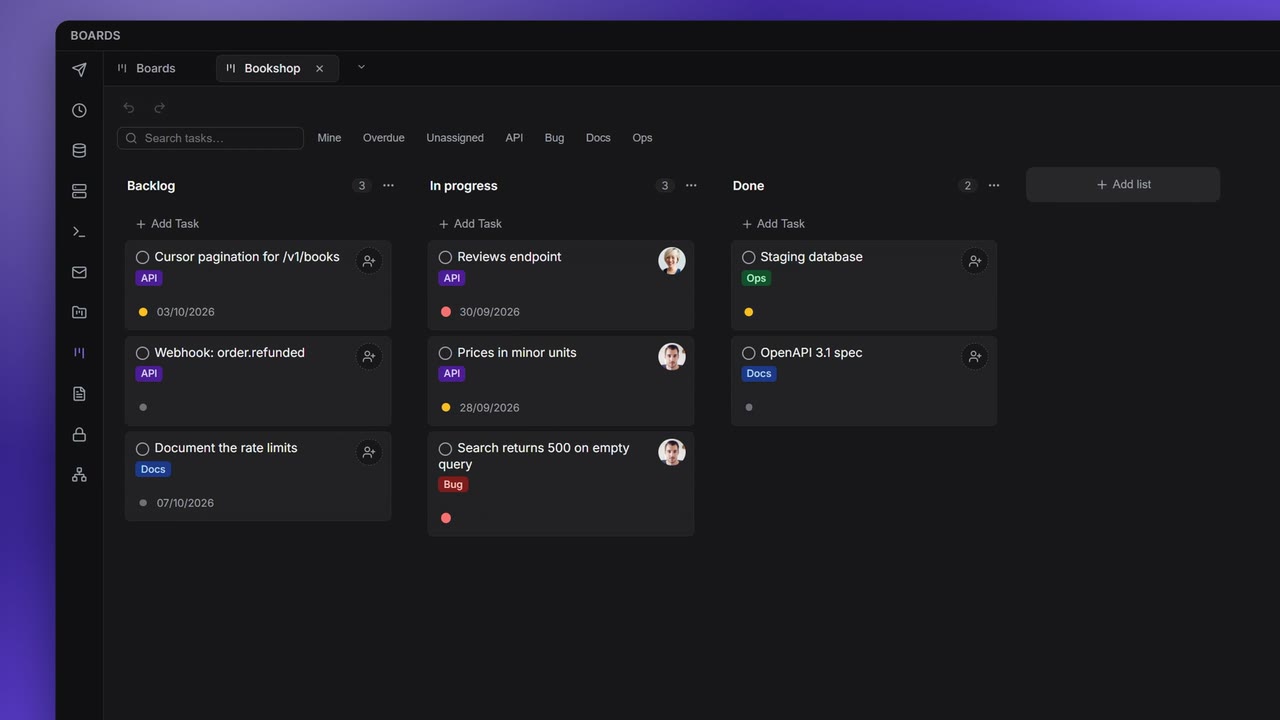Mark Cursor pagination for /v1/books complete

pos(142,257)
